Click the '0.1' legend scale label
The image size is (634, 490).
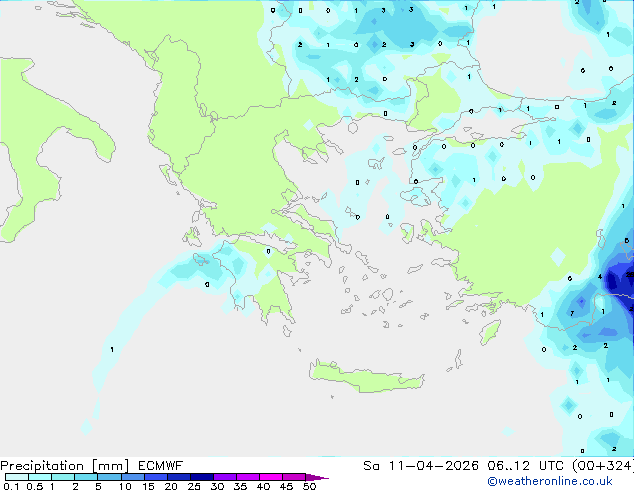[x=11, y=486]
